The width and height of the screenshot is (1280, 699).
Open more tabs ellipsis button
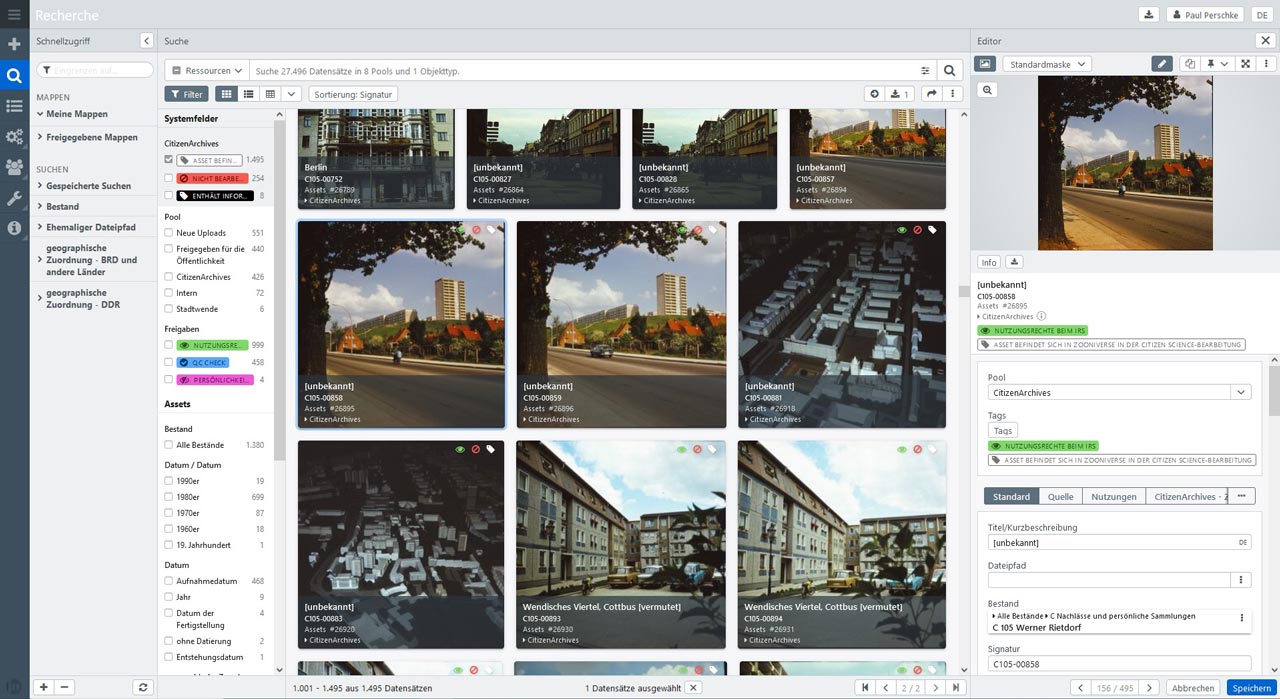click(x=1241, y=496)
